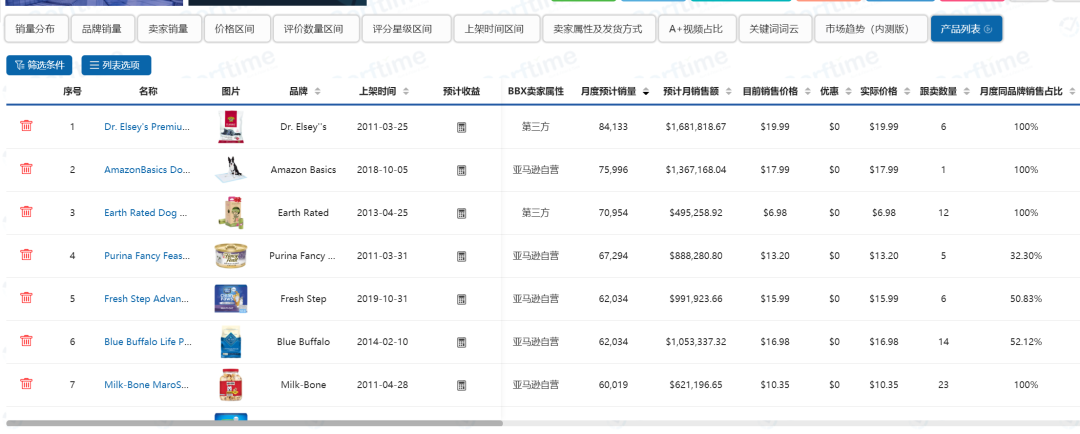Screen dimensions: 1080x434
Task: Open profit calculator for Fresh Step row
Action: coord(461,299)
